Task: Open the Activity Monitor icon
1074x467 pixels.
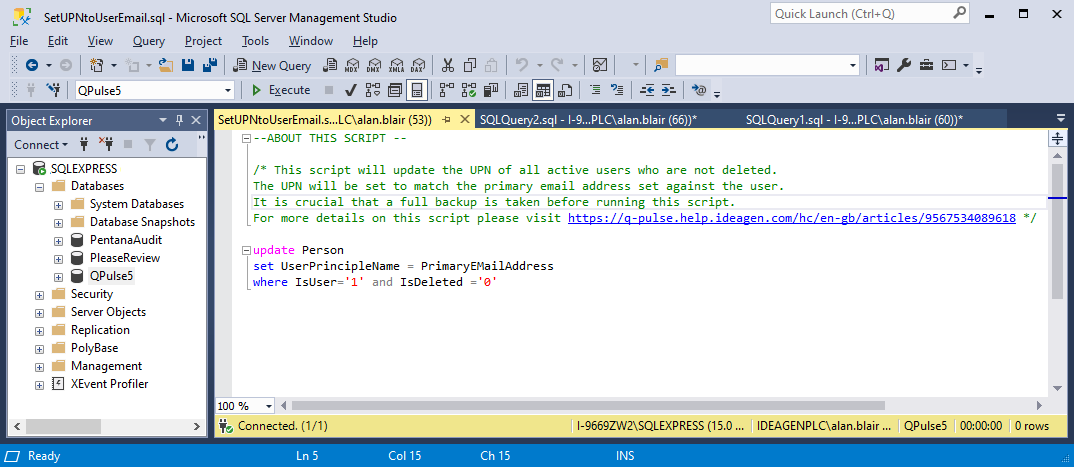Action: point(600,66)
